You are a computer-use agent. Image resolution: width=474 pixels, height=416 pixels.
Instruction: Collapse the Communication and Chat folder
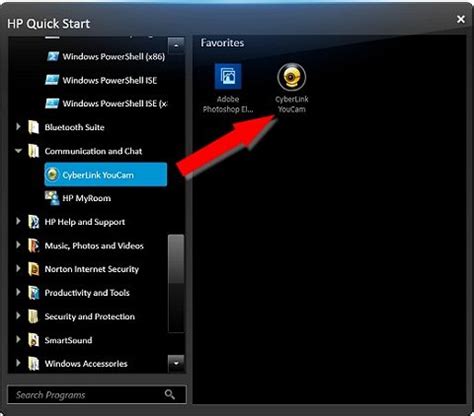(x=18, y=151)
